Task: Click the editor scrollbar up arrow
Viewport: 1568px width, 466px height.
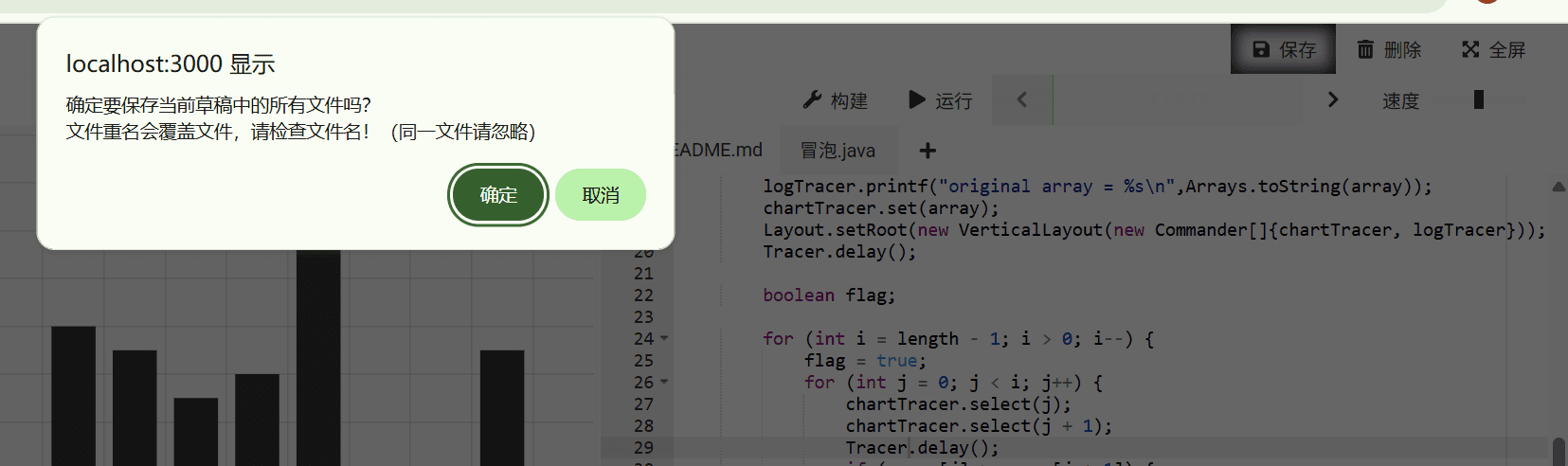Action: point(1558,188)
